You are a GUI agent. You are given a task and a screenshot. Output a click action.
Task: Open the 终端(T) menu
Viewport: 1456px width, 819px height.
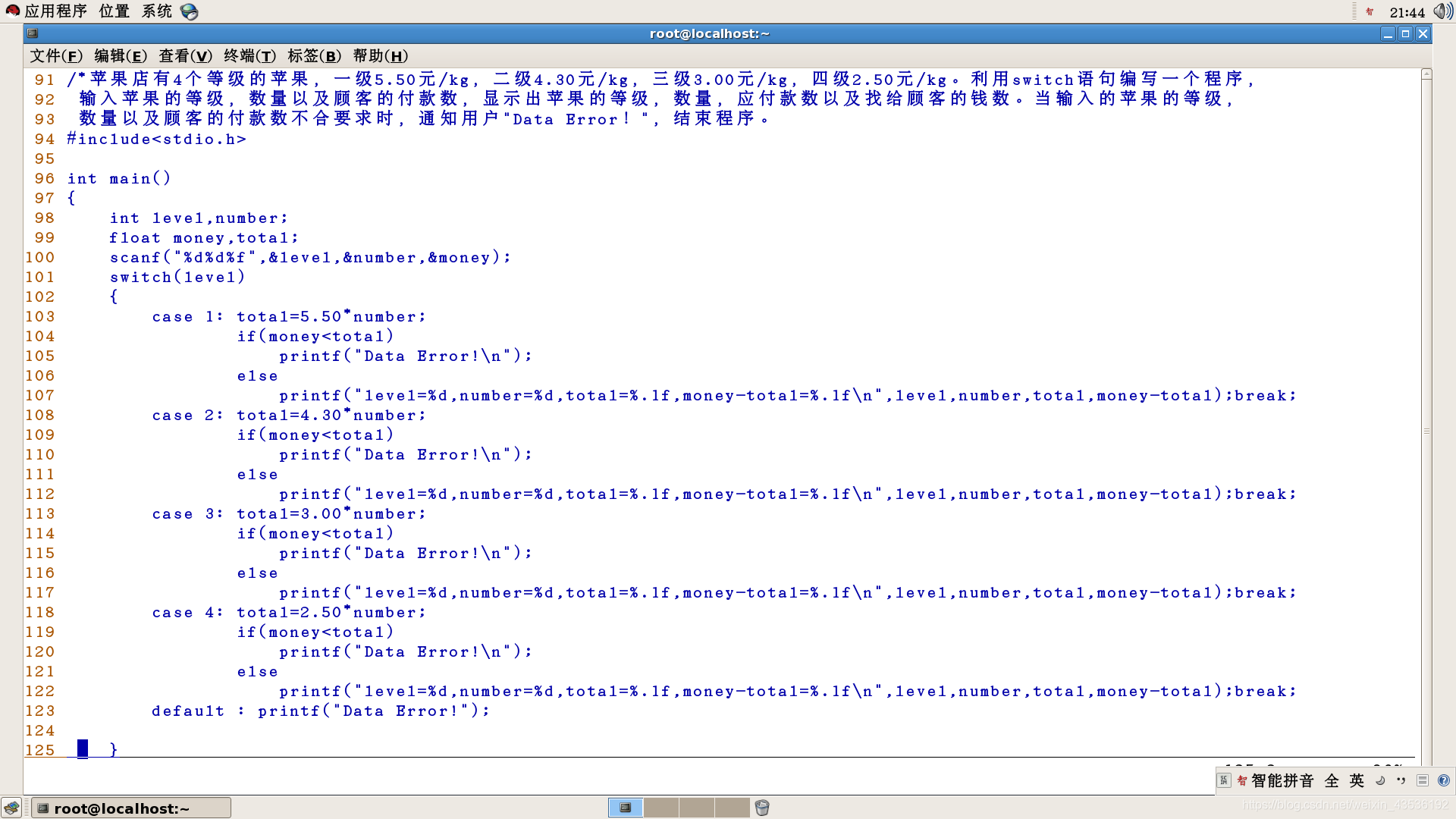250,56
